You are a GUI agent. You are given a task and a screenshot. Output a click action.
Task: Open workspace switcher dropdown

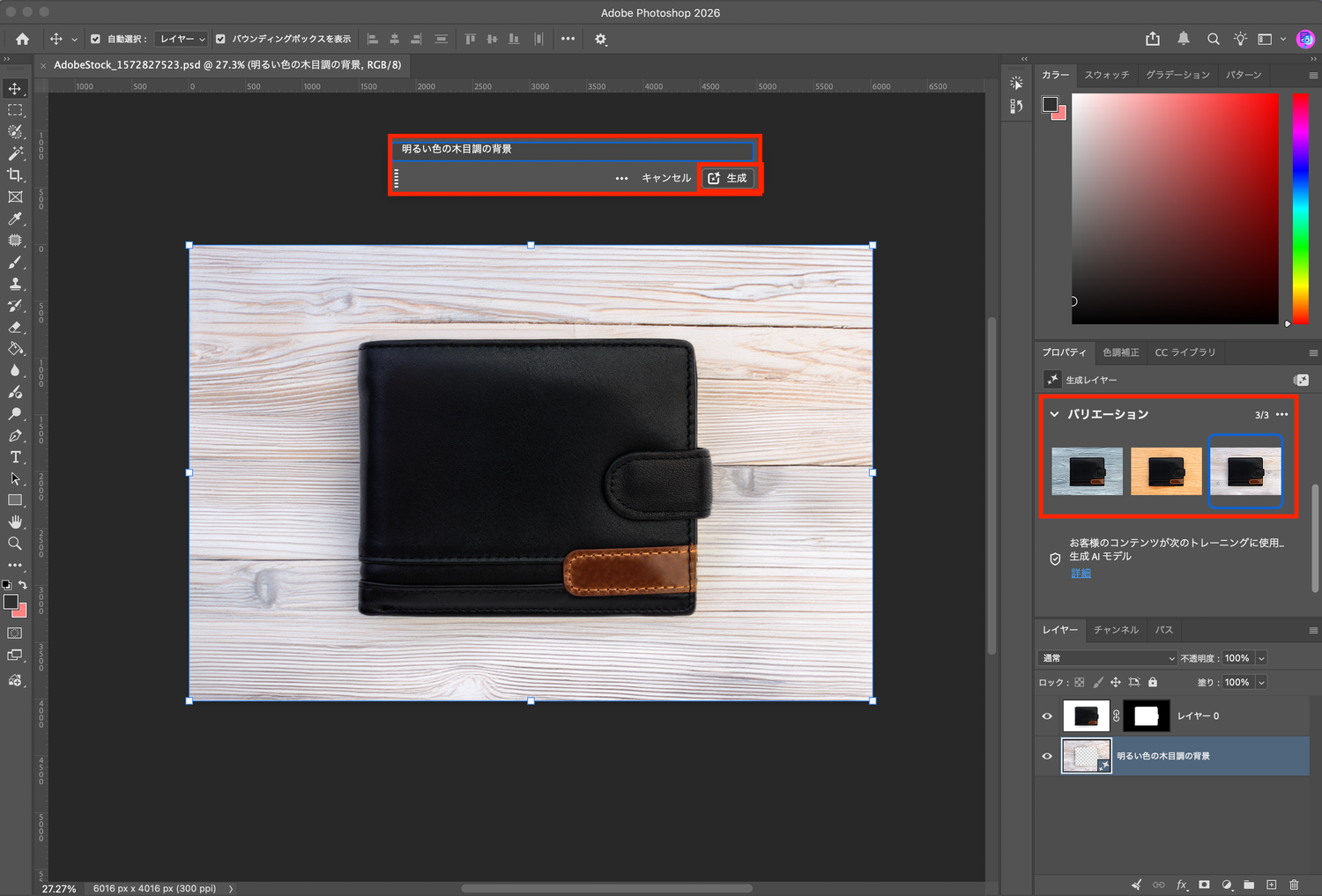pyautogui.click(x=1270, y=39)
